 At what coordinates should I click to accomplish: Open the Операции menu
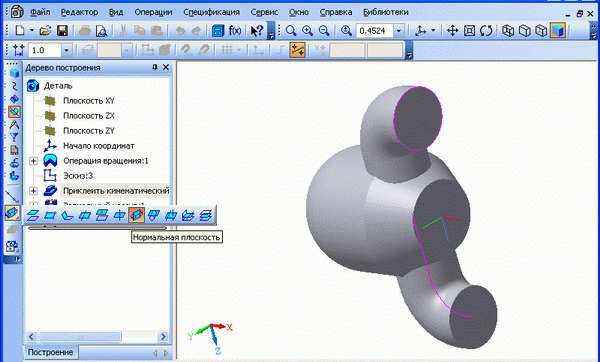pos(153,12)
